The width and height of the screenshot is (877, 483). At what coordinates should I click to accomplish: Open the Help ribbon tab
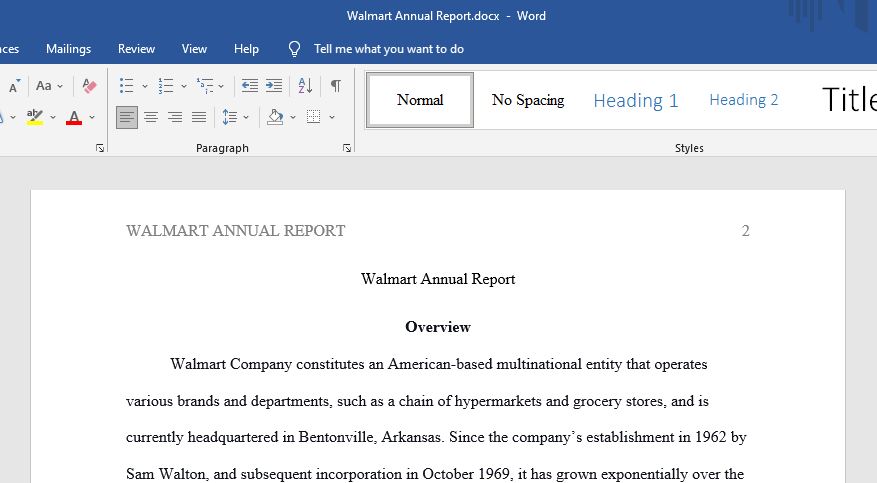tap(246, 49)
